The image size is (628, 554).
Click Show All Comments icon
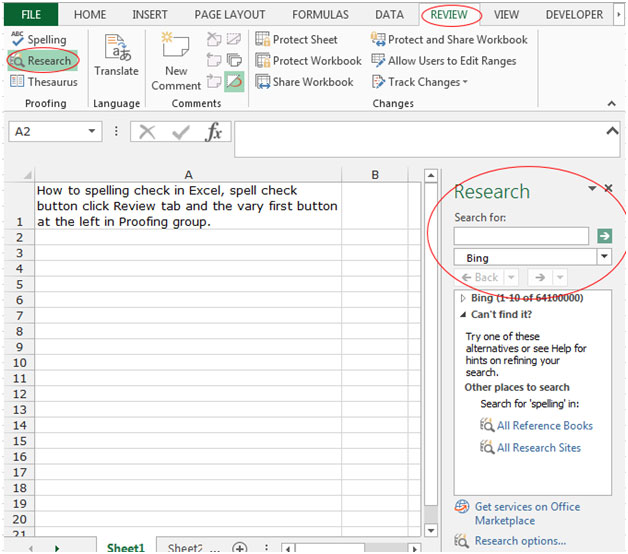[x=234, y=60]
